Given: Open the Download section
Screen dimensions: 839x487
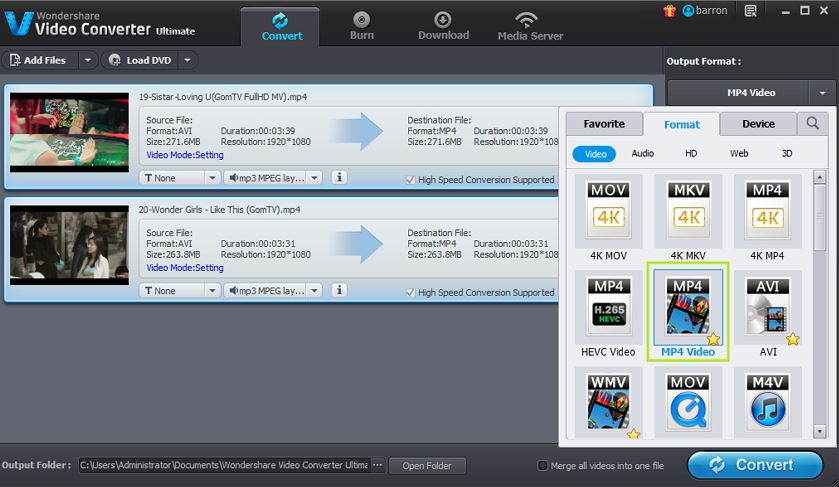Looking at the screenshot, I should pos(443,26).
